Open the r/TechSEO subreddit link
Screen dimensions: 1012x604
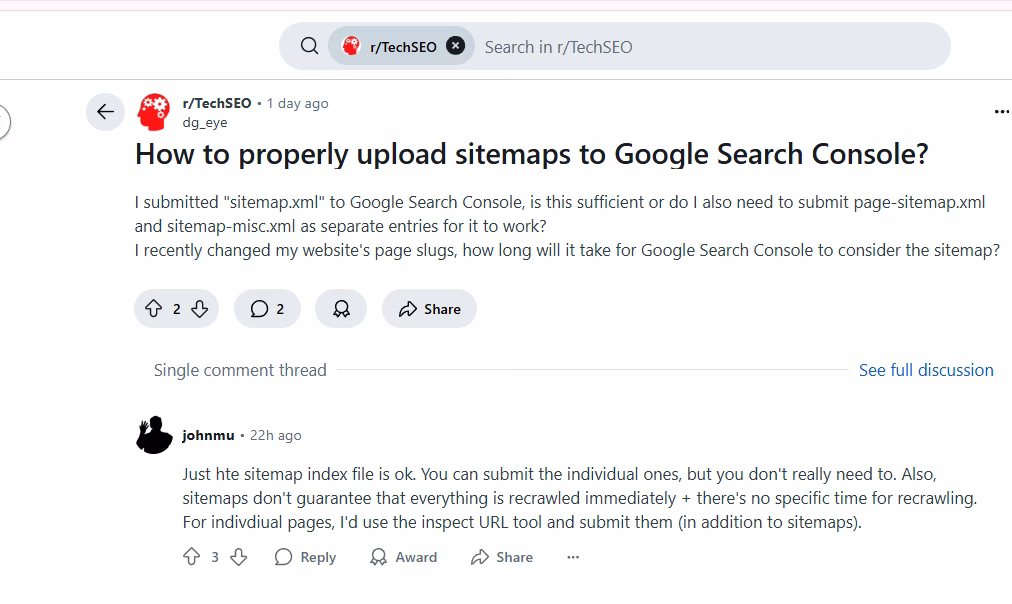[x=217, y=103]
